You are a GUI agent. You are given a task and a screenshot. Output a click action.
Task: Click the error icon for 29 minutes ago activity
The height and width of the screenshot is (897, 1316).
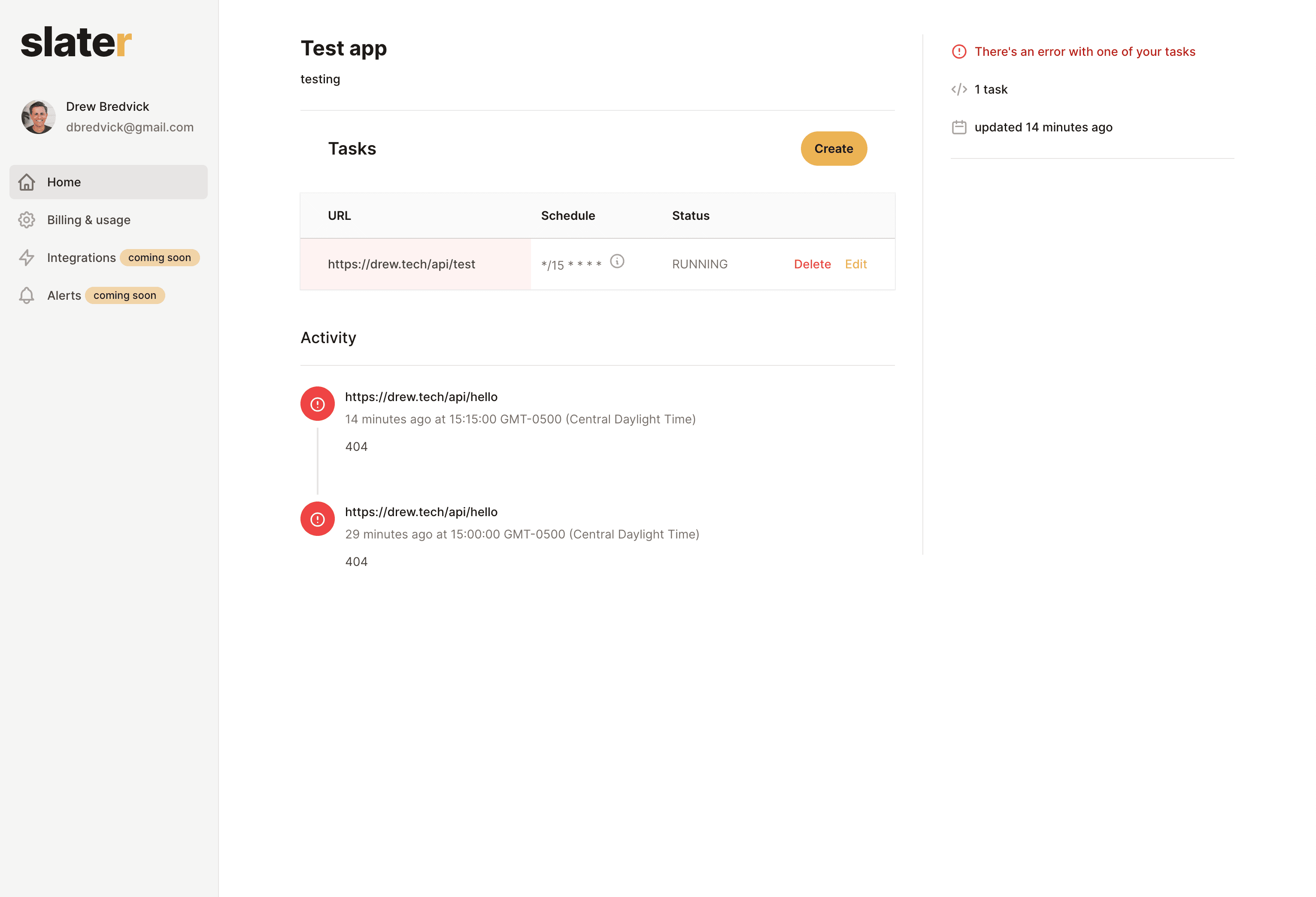(x=318, y=519)
